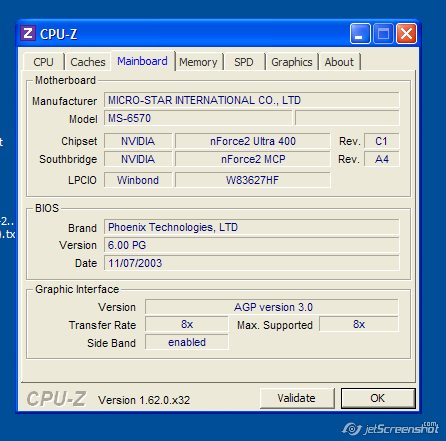Select the BIOS version 6.00 PG field

(x=251, y=245)
